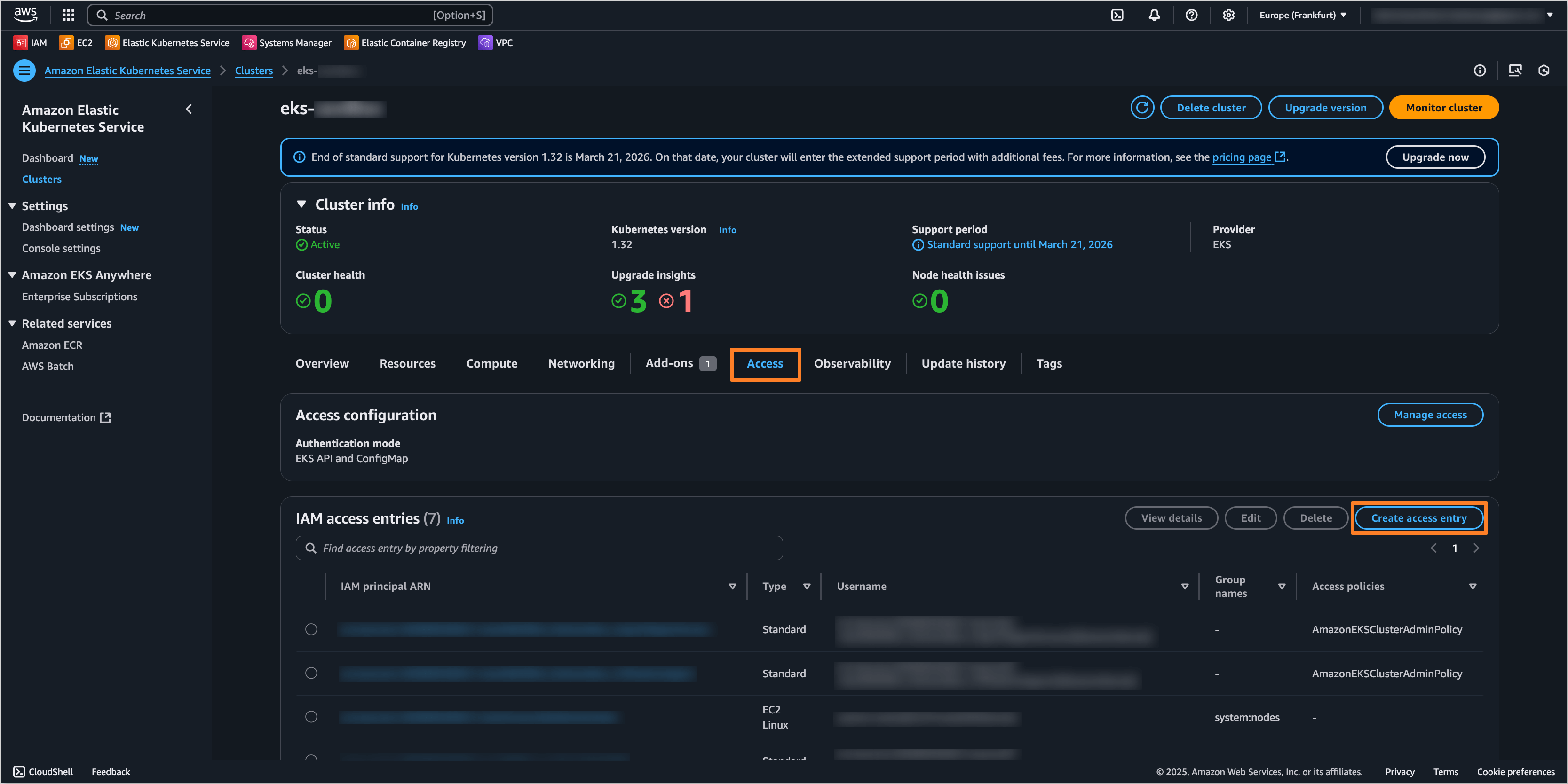Collapse the Related services sidebar section
Viewport: 1568px width, 784px height.
click(12, 323)
